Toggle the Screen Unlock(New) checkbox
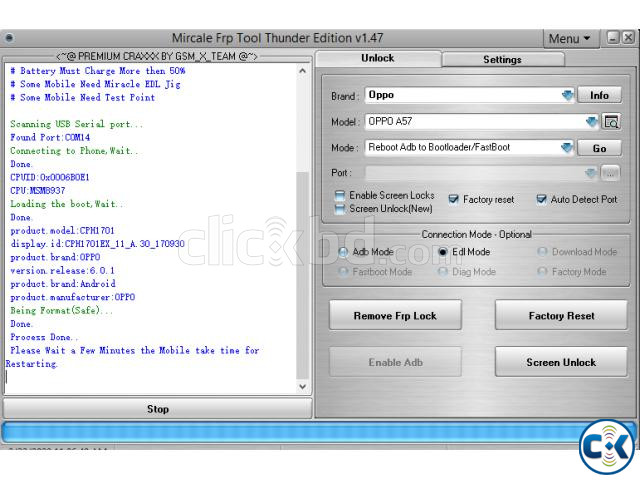The width and height of the screenshot is (640, 480). (341, 209)
